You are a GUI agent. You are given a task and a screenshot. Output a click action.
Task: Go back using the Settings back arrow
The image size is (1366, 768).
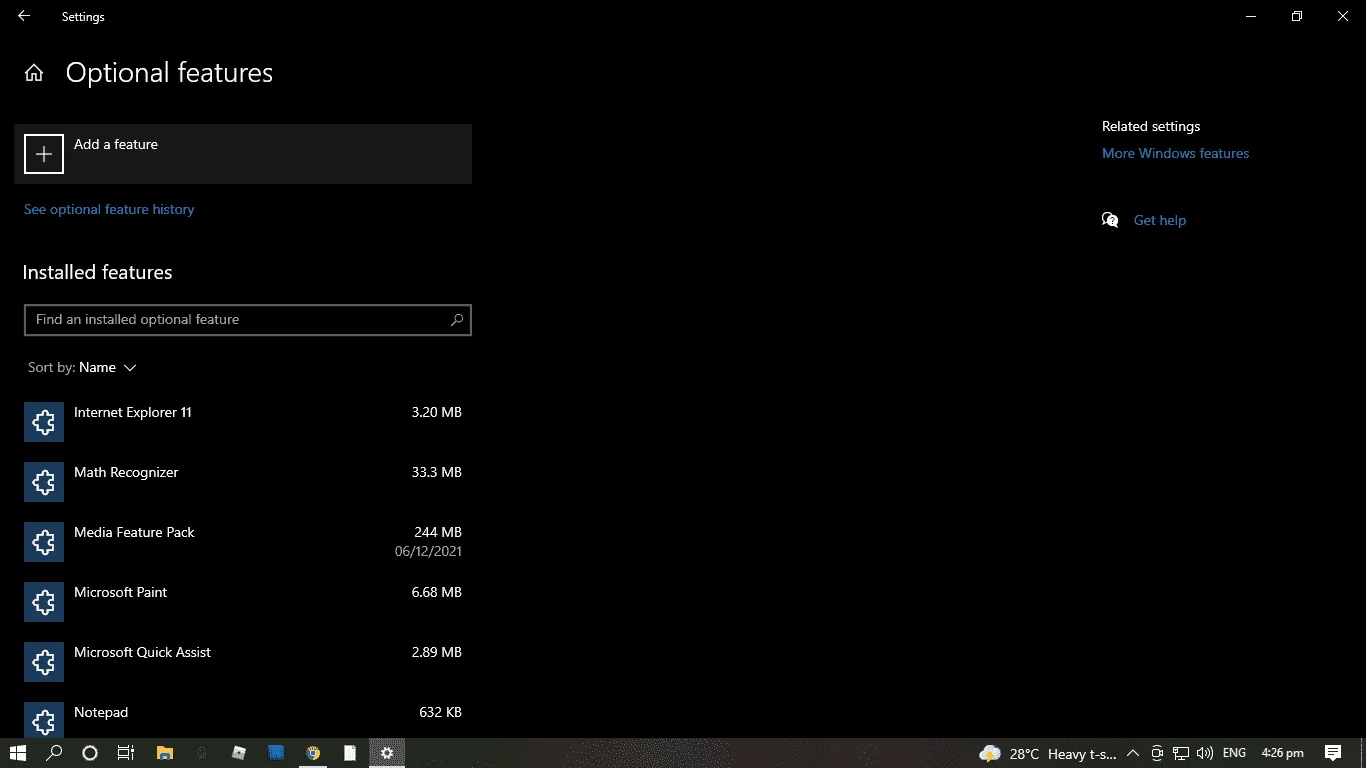[24, 16]
